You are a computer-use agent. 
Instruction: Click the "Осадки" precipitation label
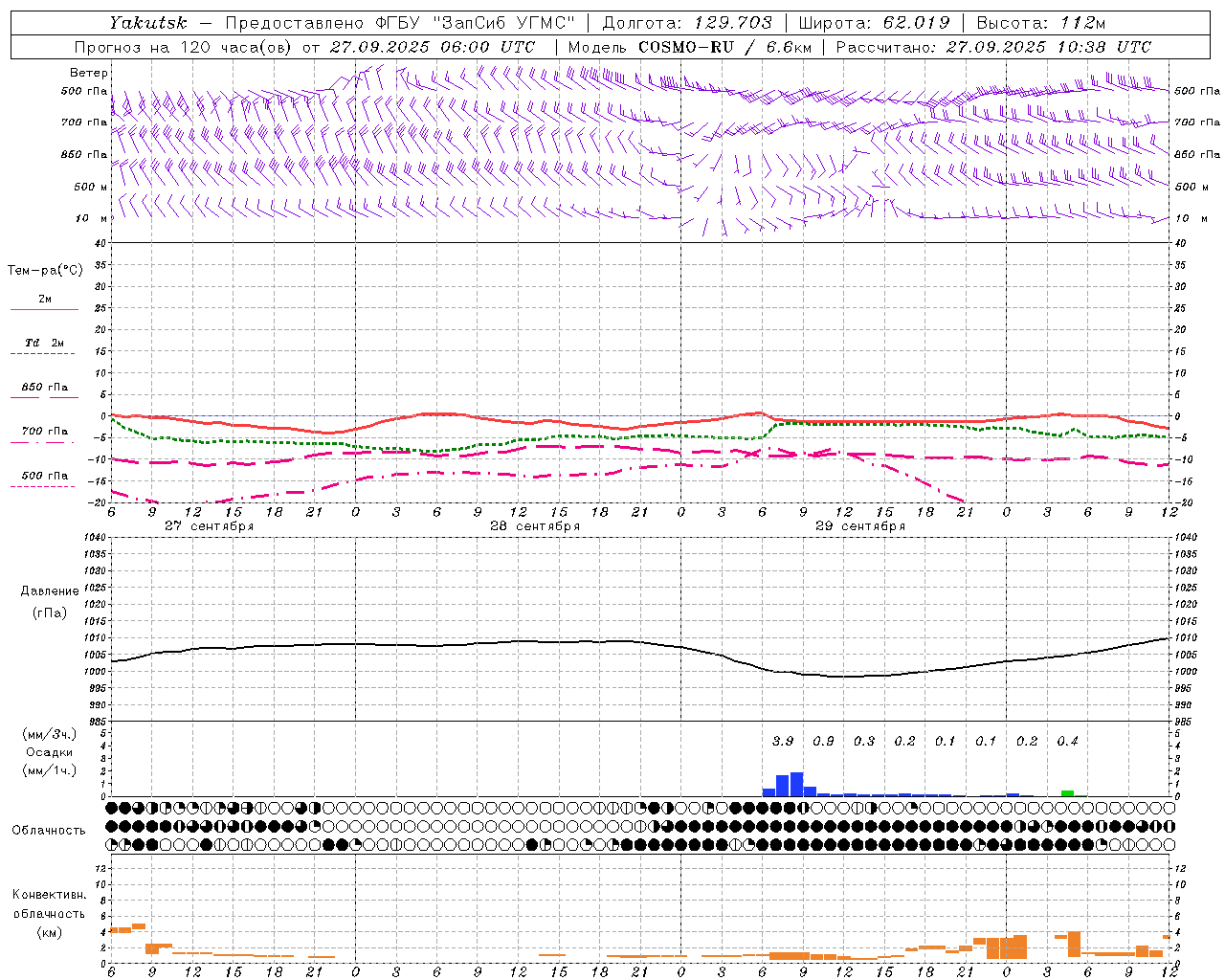(x=49, y=752)
